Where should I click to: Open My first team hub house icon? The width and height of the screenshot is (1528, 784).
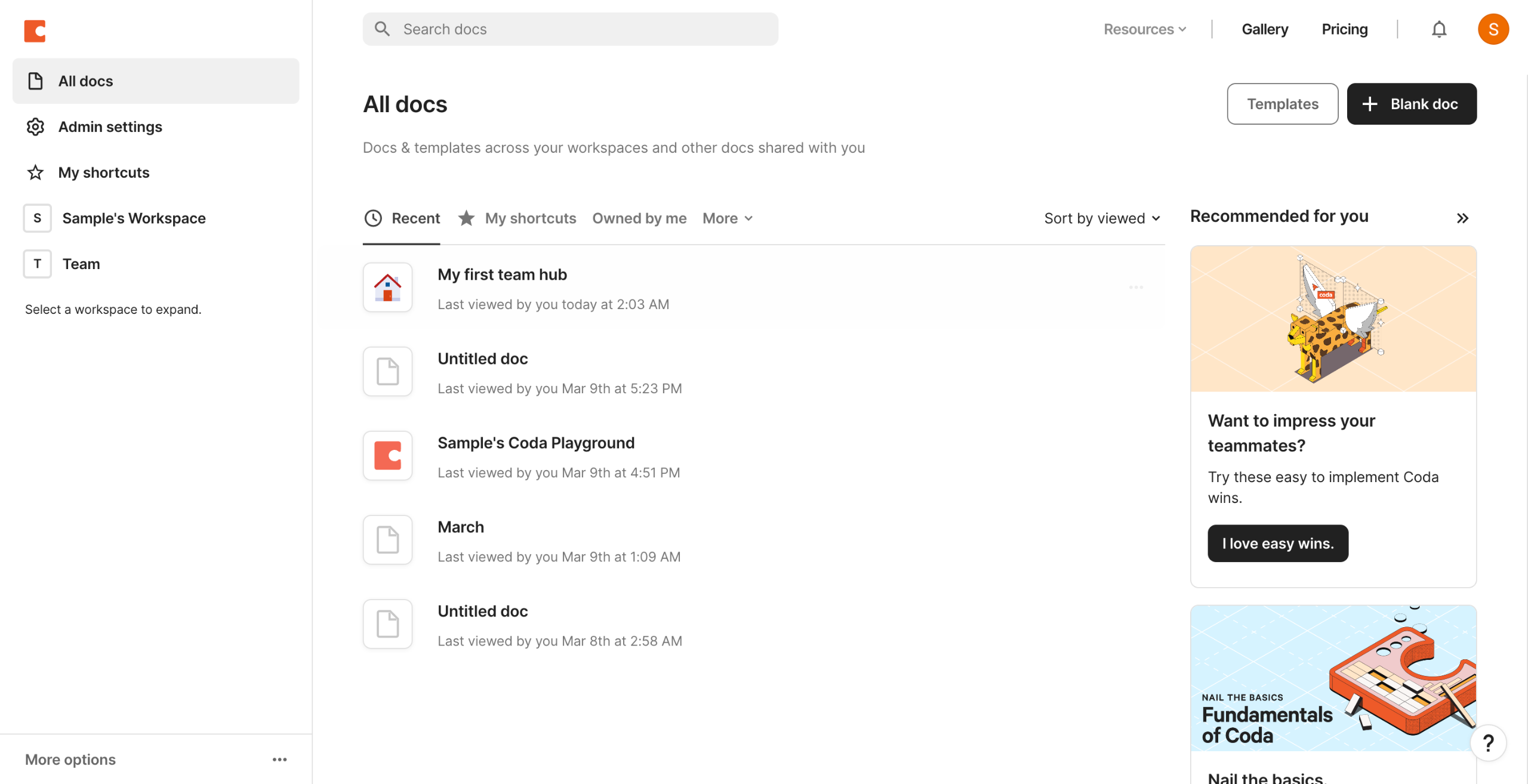tap(387, 287)
